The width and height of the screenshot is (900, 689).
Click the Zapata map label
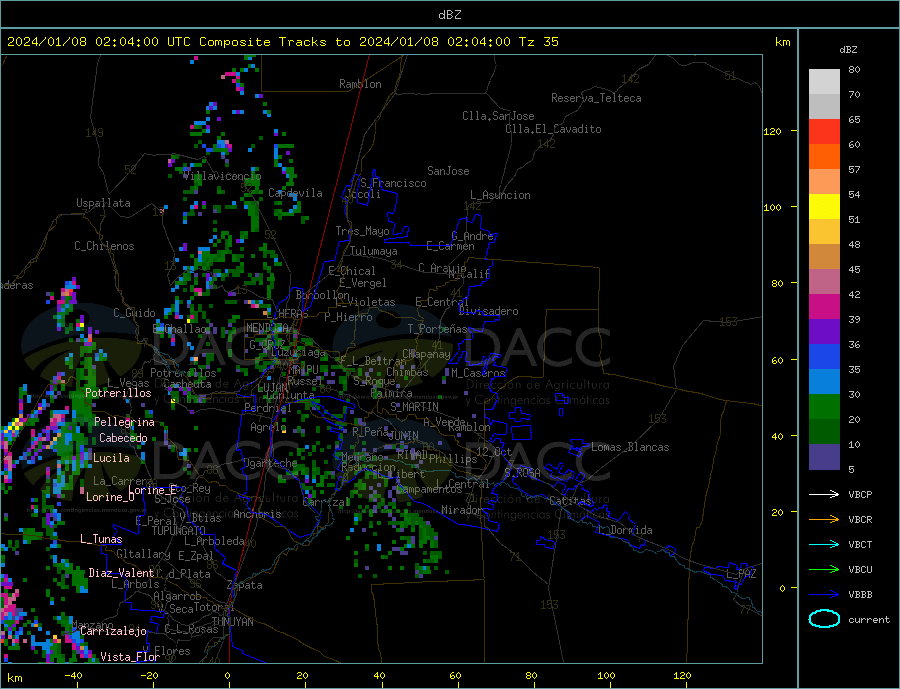pyautogui.click(x=245, y=586)
